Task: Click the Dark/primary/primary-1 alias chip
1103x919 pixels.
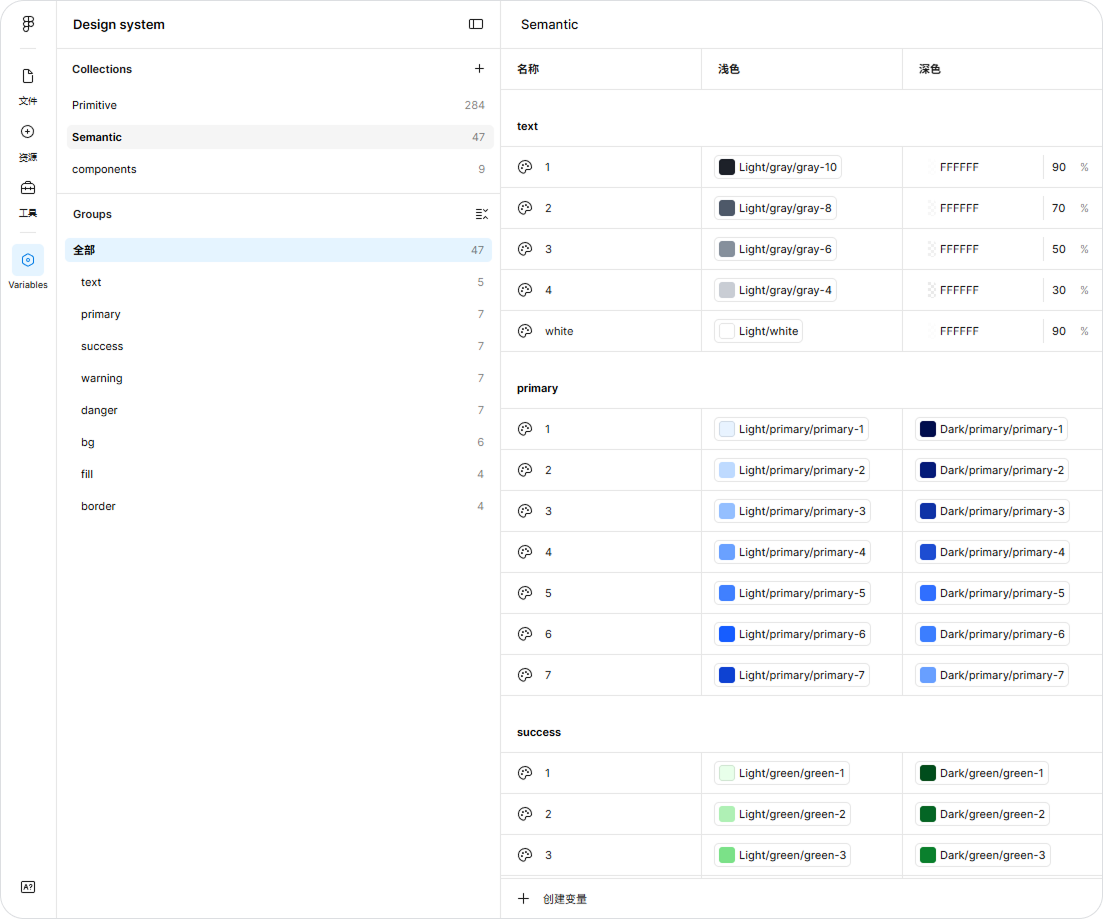Action: point(992,429)
